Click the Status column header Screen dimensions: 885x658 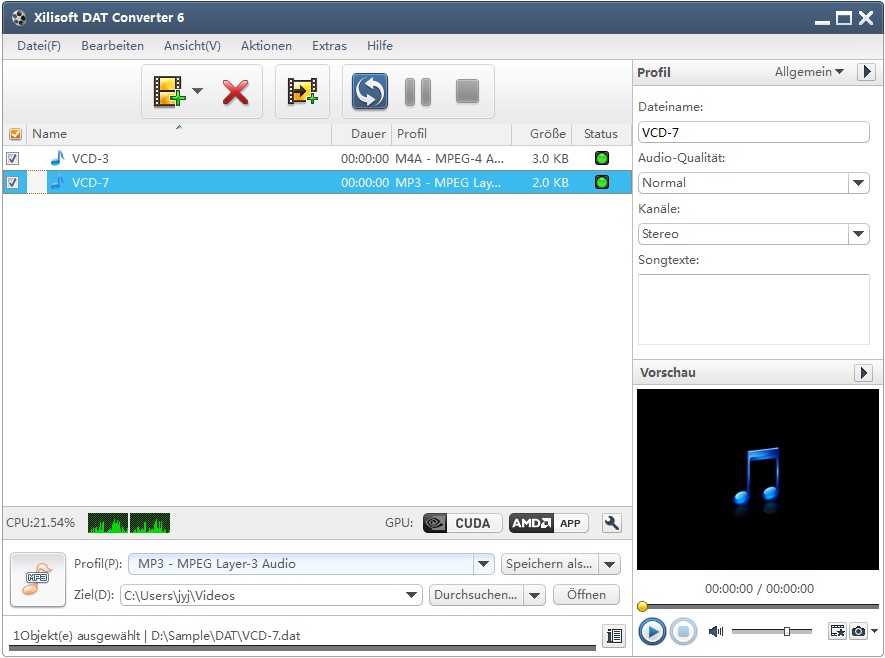(601, 134)
